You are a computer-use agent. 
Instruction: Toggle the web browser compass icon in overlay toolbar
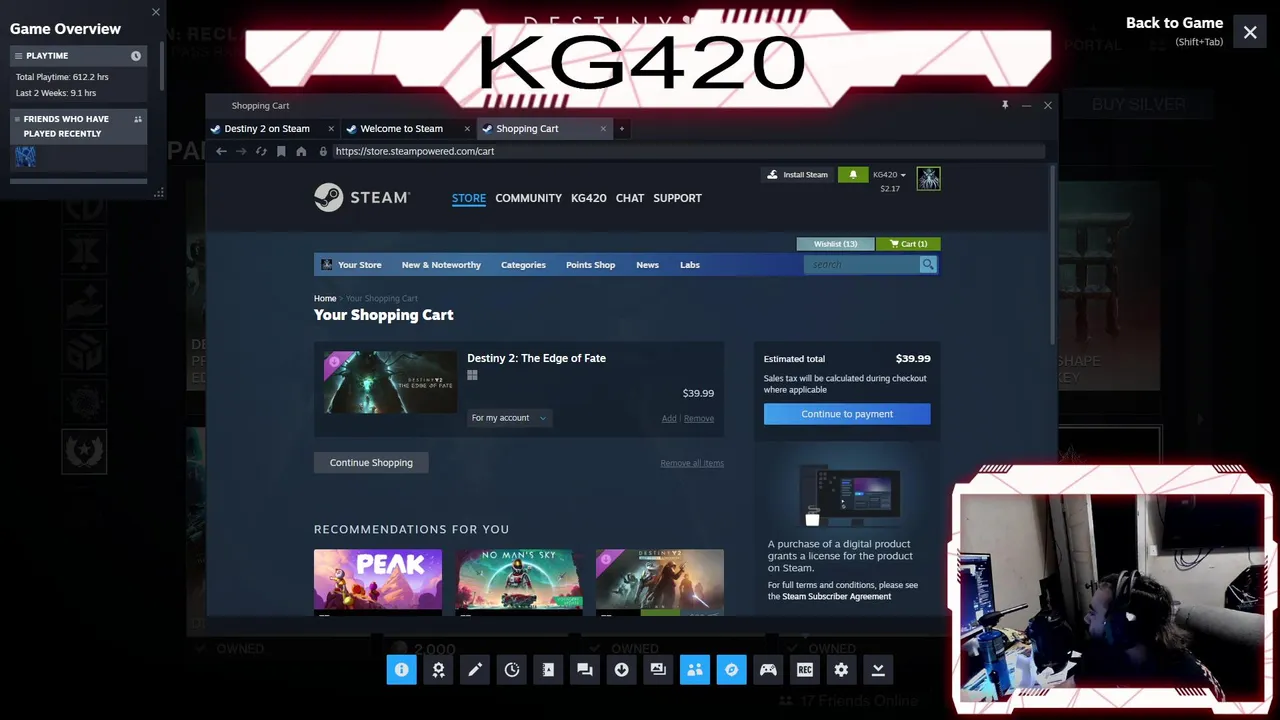point(731,670)
